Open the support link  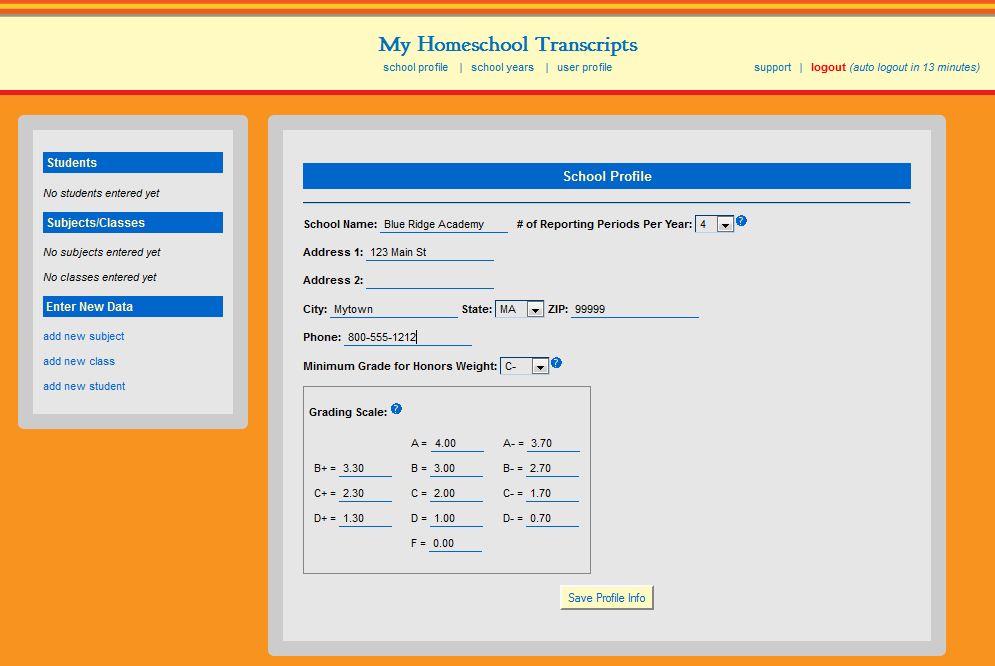772,68
